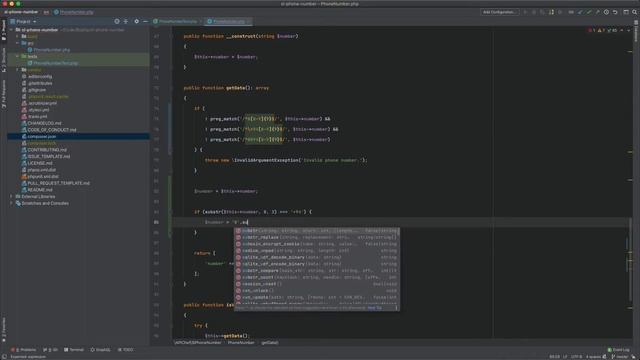
Task: Open the Terminal tool window tab
Action: (74, 350)
